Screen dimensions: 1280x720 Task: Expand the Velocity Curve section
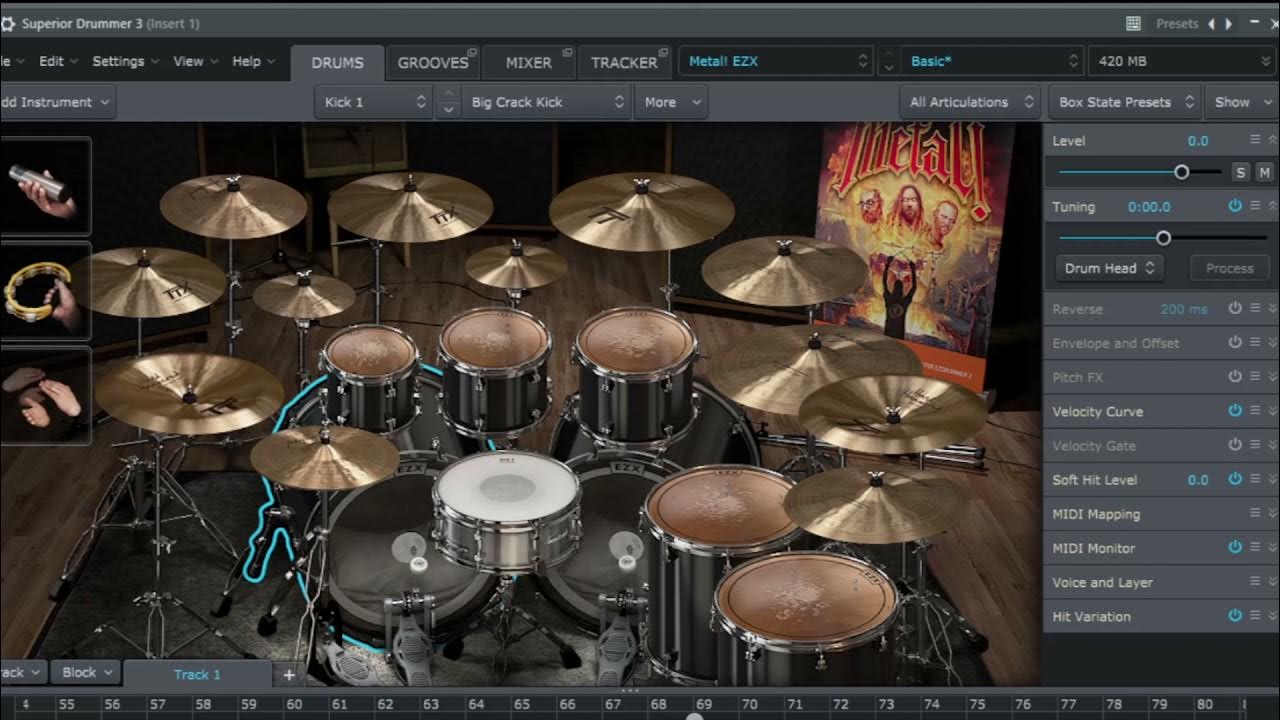tap(1272, 411)
